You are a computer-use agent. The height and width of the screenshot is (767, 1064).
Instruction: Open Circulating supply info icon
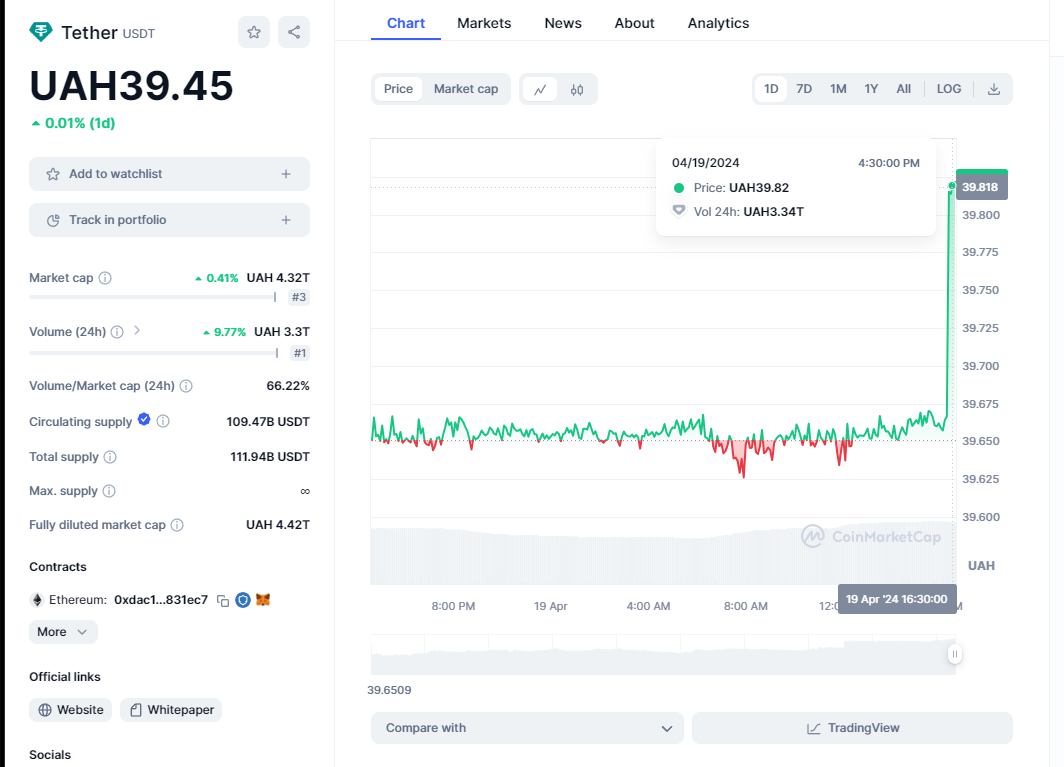(x=163, y=421)
